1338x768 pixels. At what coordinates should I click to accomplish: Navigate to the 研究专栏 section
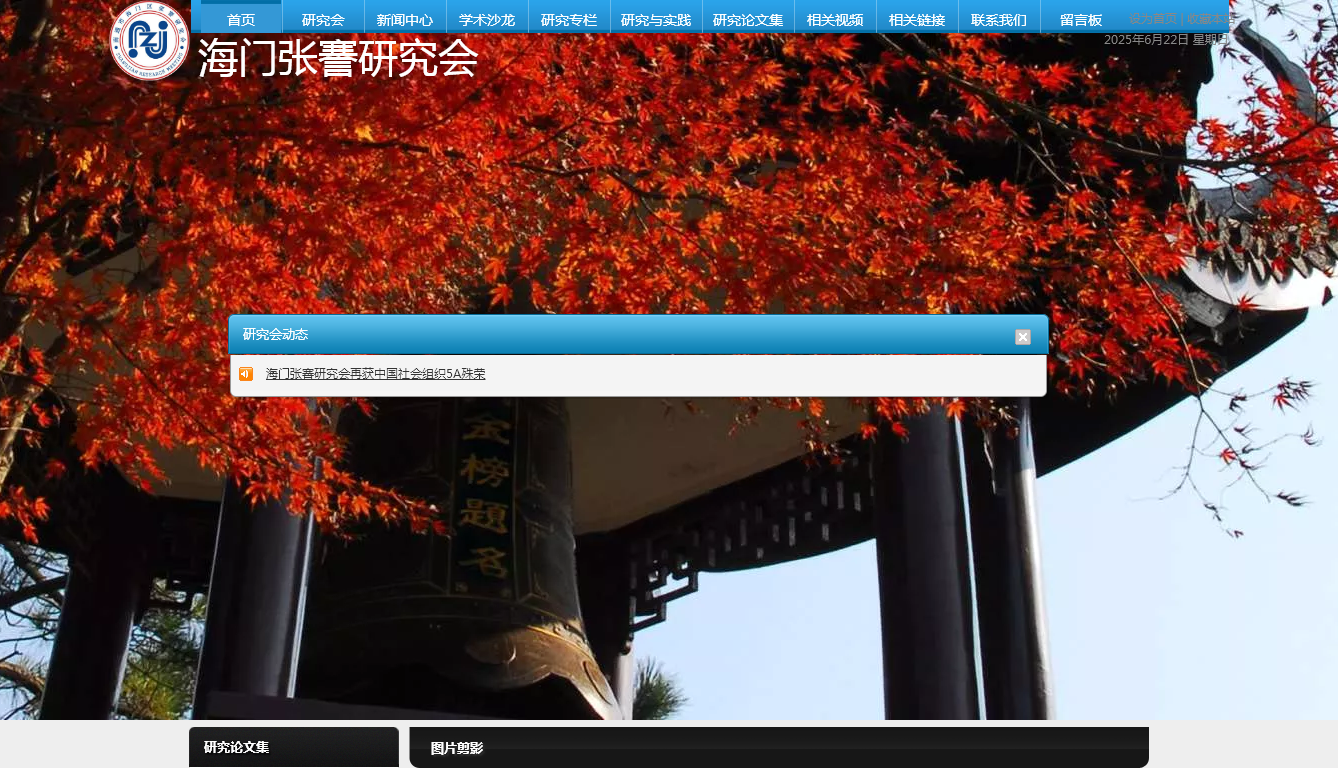click(x=569, y=19)
